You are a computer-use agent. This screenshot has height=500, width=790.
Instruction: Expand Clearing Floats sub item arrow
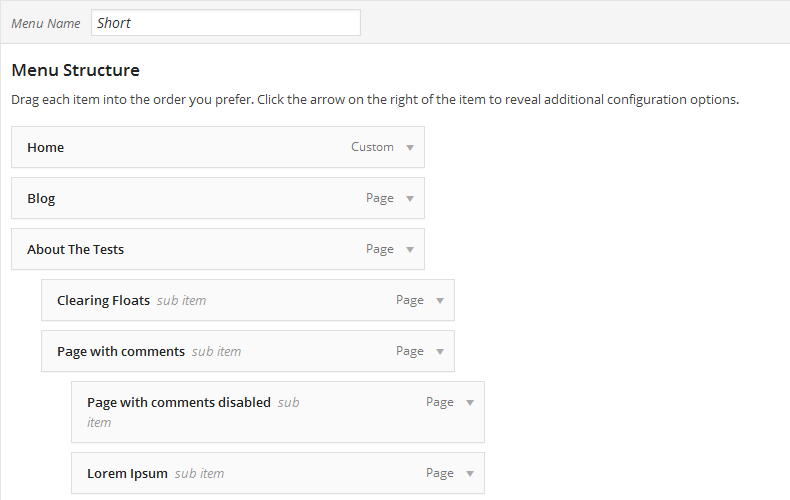(x=440, y=300)
